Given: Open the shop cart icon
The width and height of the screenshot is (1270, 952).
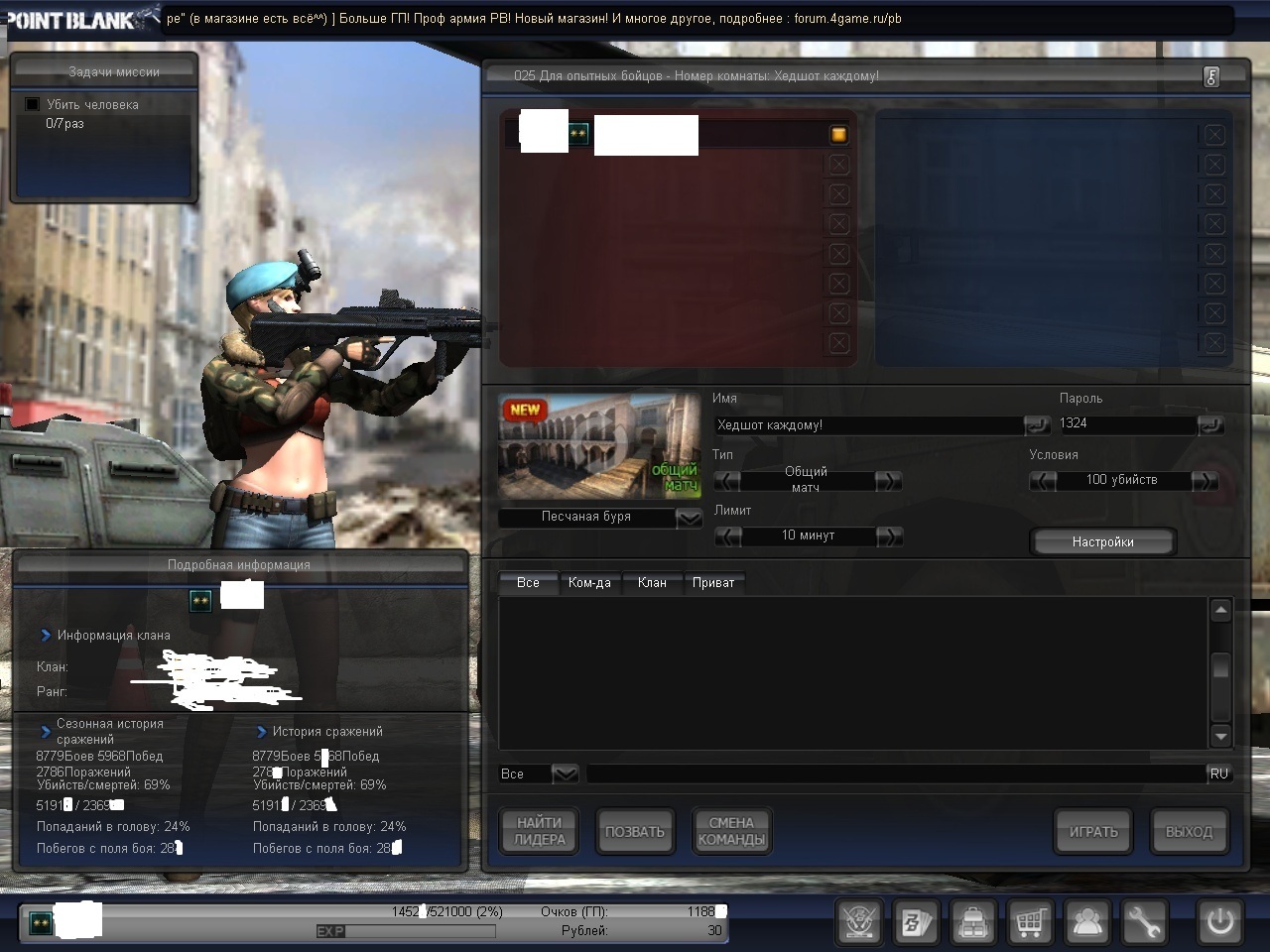Looking at the screenshot, I should coord(1030,923).
